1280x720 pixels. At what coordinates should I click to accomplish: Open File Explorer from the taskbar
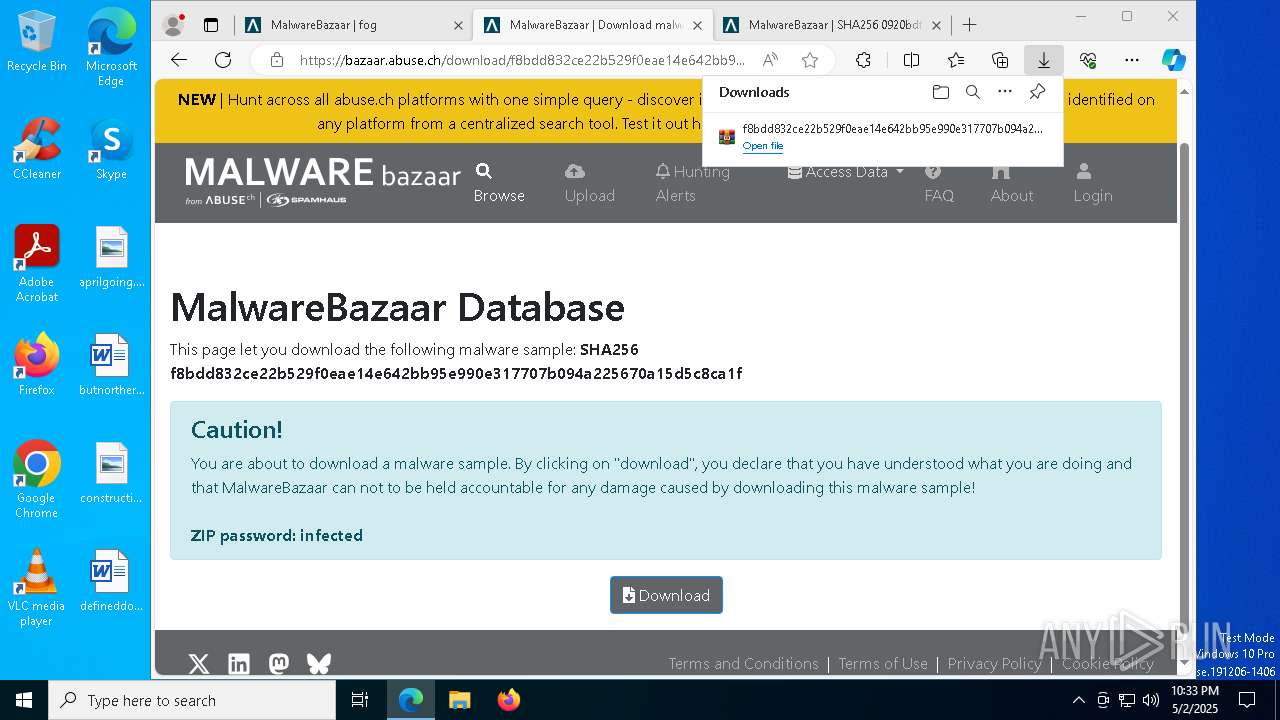tap(459, 700)
